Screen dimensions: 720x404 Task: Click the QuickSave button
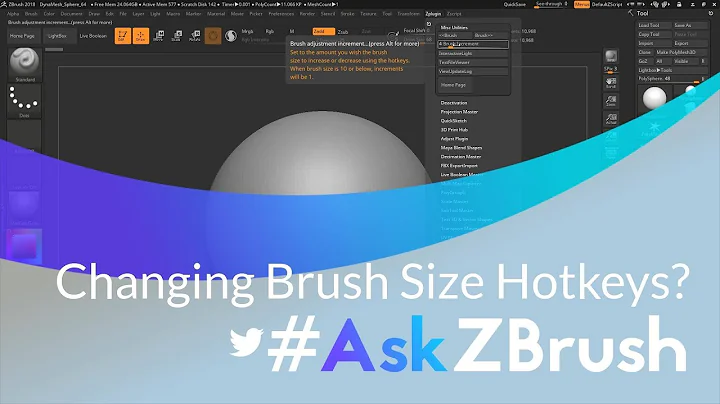click(515, 4)
